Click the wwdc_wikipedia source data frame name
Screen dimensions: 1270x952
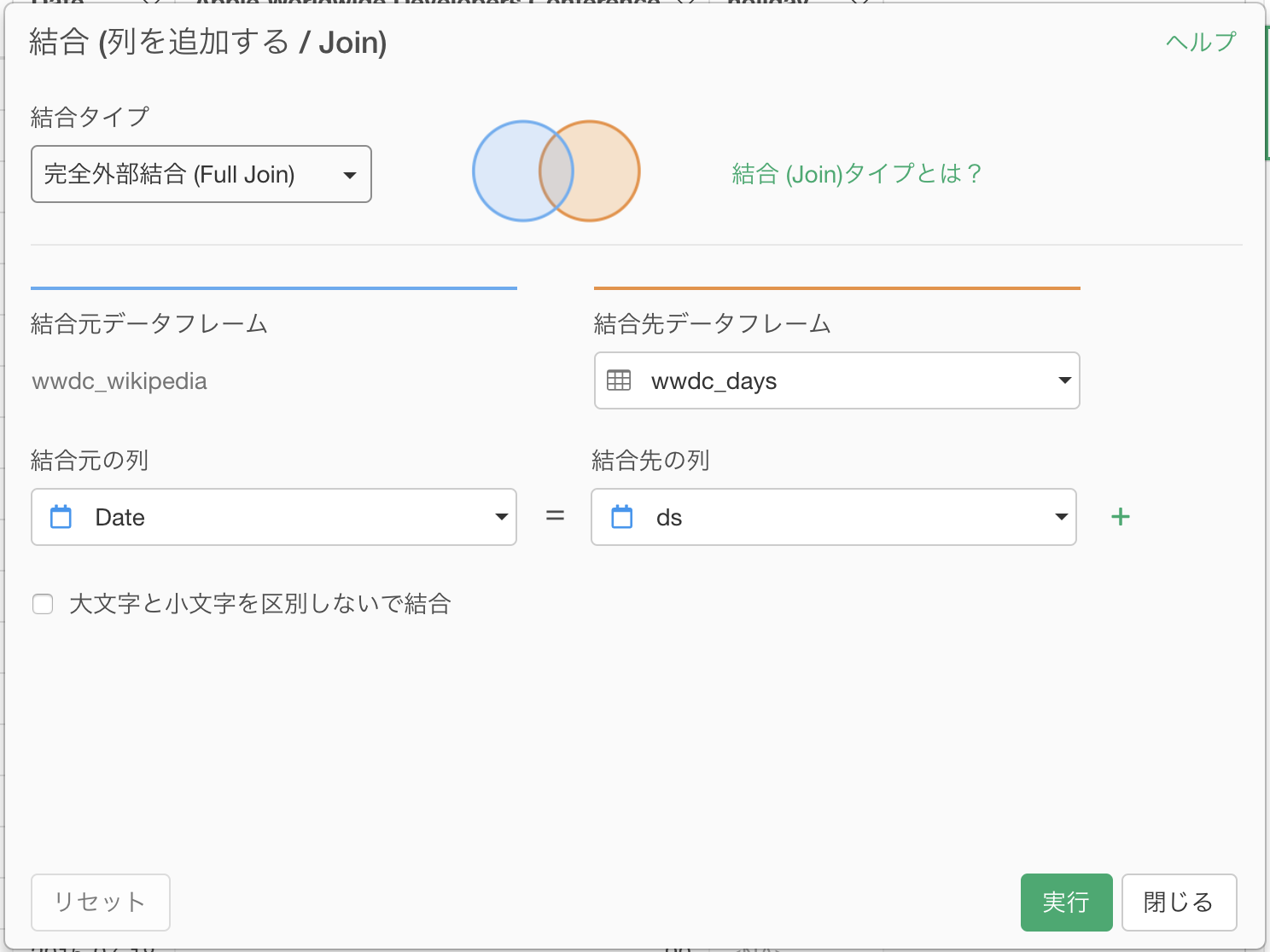click(119, 381)
